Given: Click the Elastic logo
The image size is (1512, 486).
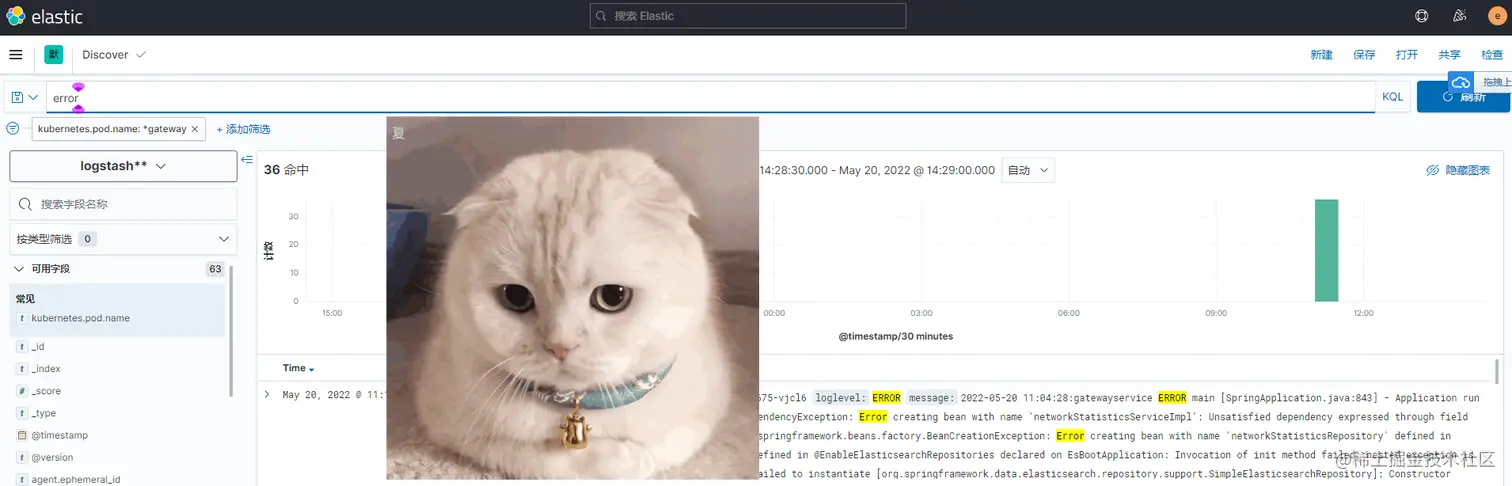Looking at the screenshot, I should (x=44, y=16).
